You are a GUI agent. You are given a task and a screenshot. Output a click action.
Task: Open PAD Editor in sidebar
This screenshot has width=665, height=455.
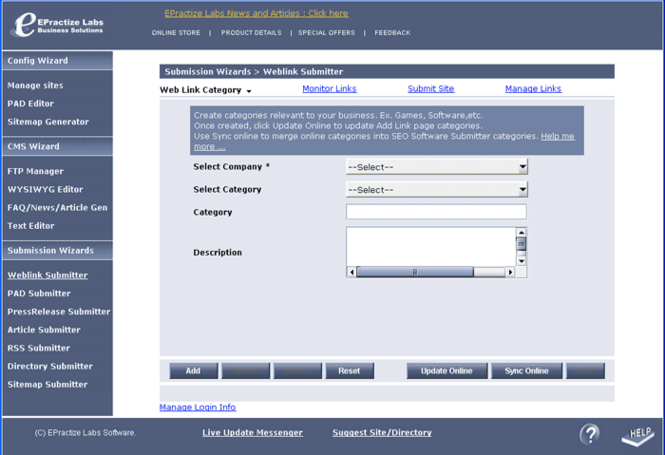click(31, 103)
